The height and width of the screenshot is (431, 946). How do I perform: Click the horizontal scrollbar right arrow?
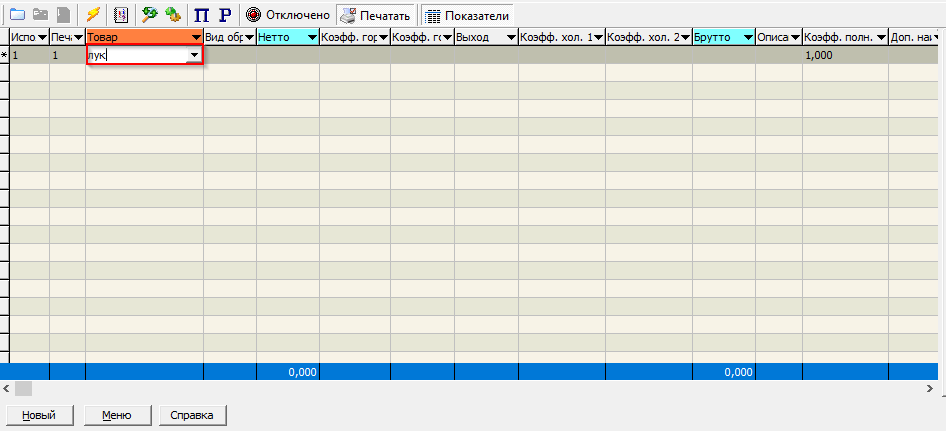(937, 388)
